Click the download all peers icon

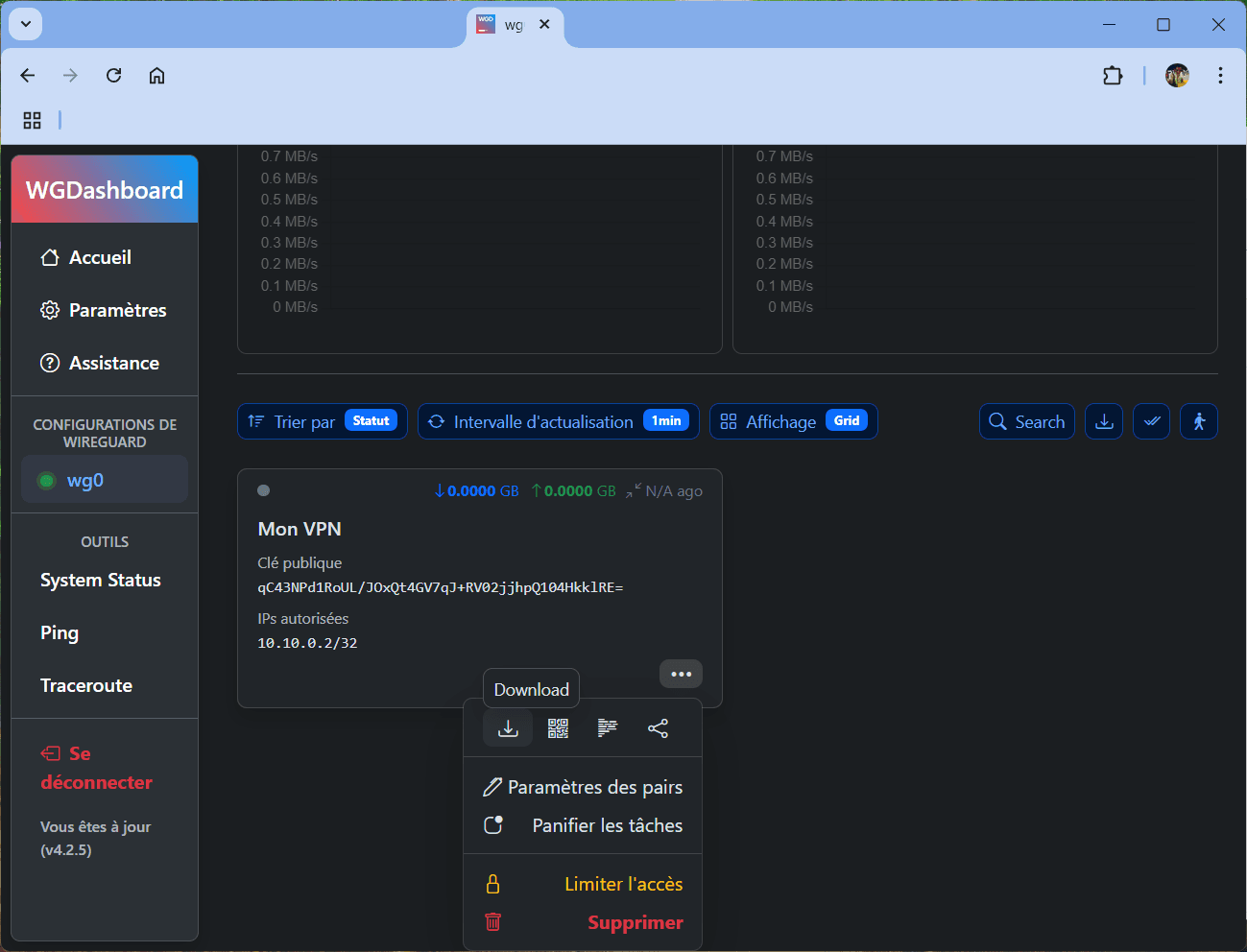[1104, 421]
